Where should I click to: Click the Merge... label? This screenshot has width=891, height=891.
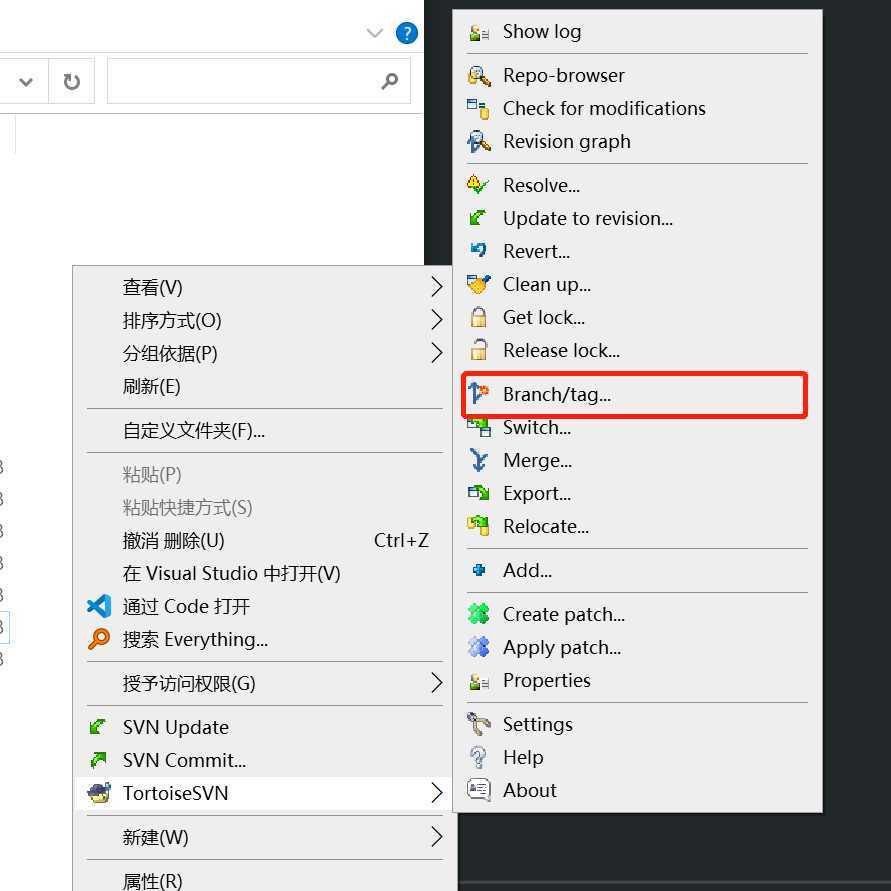click(x=537, y=460)
